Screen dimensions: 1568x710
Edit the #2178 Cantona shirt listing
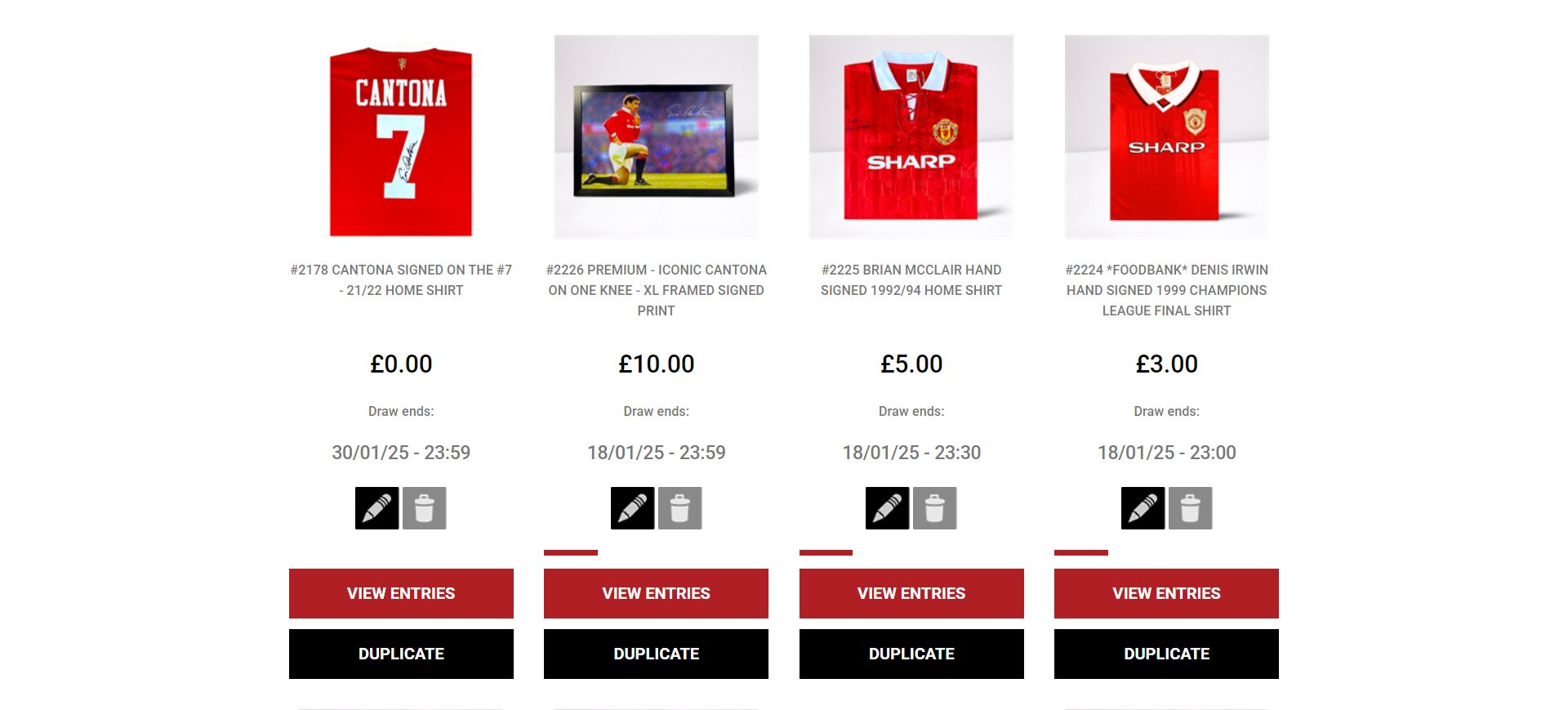tap(376, 508)
